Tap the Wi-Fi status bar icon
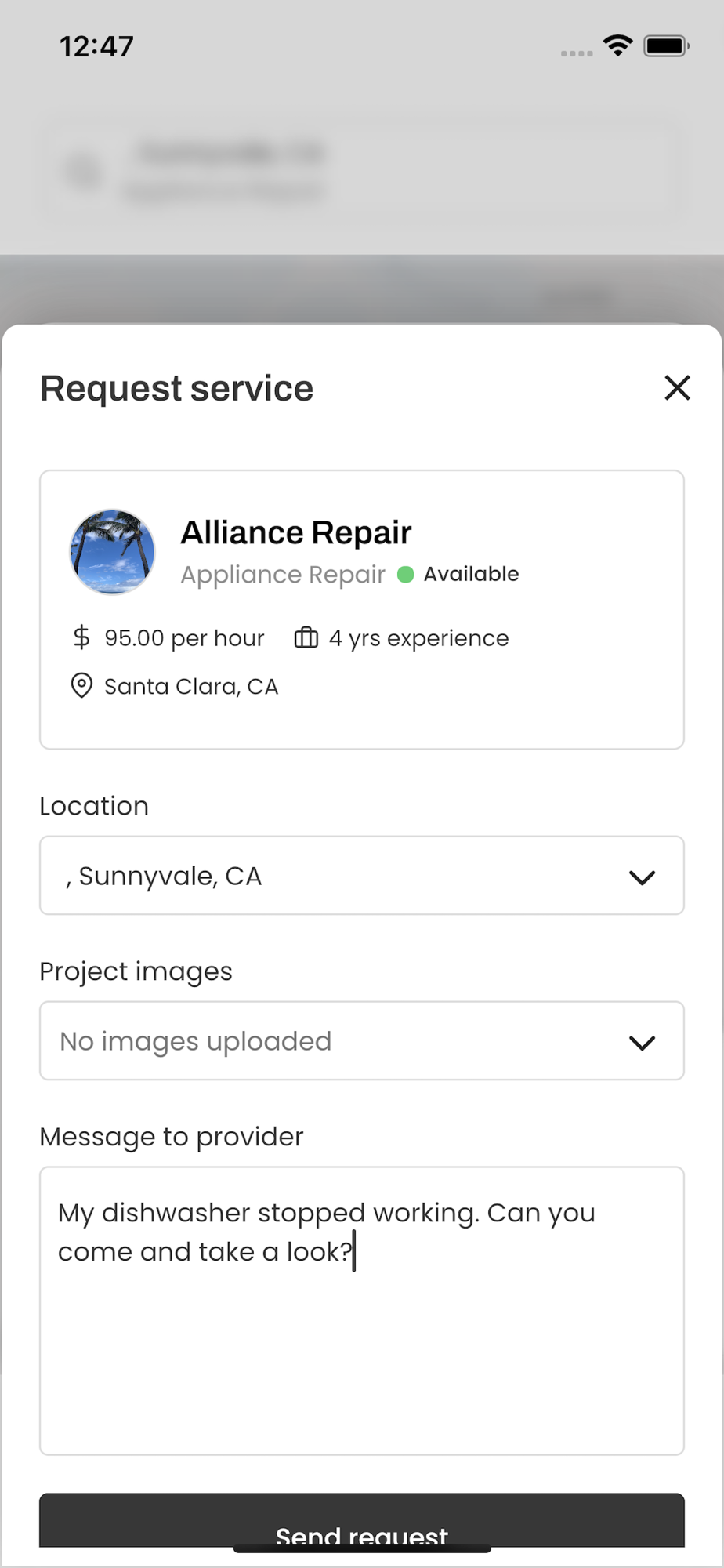724x1568 pixels. coord(618,45)
